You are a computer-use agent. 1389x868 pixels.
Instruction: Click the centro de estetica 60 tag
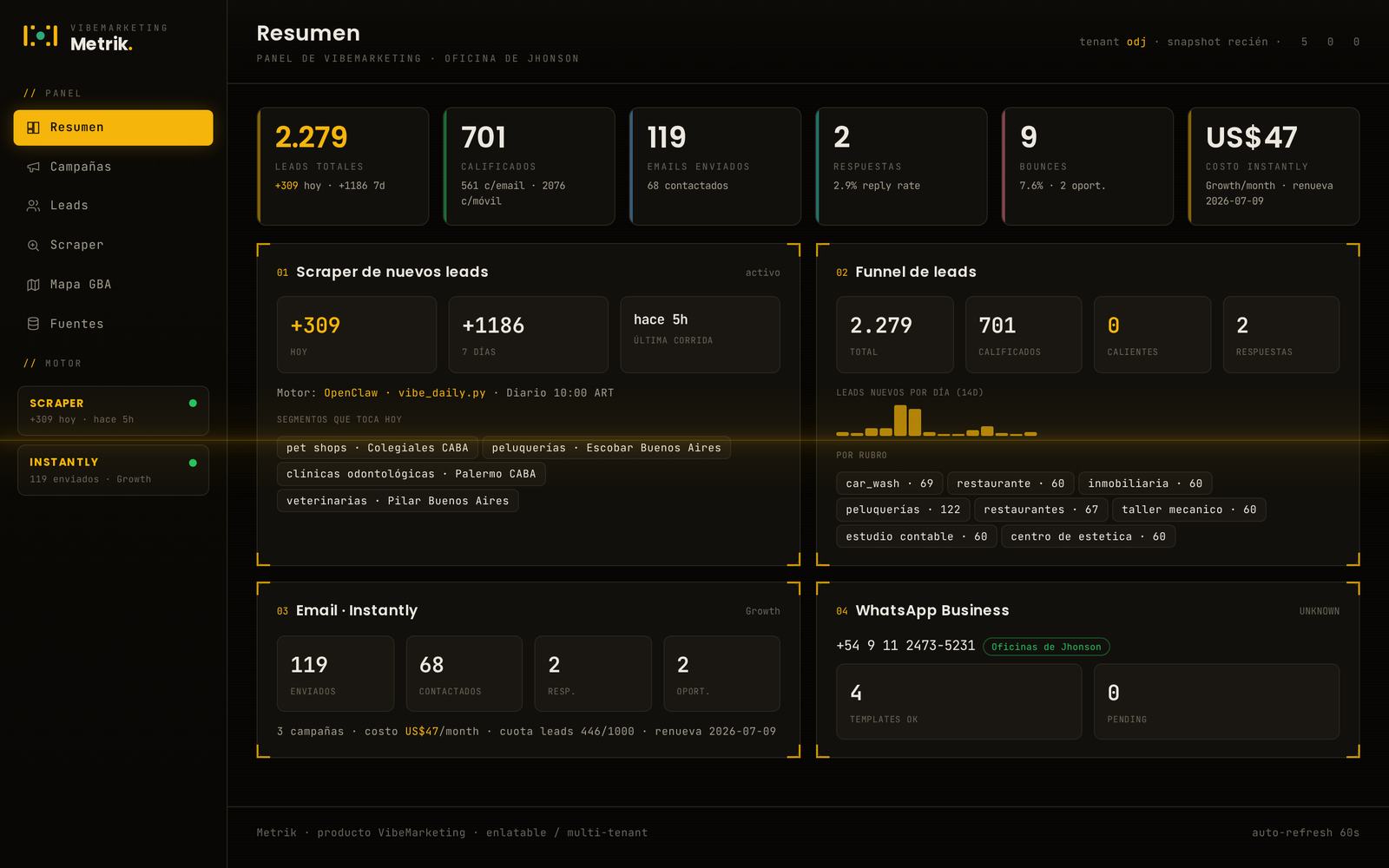click(x=1089, y=536)
